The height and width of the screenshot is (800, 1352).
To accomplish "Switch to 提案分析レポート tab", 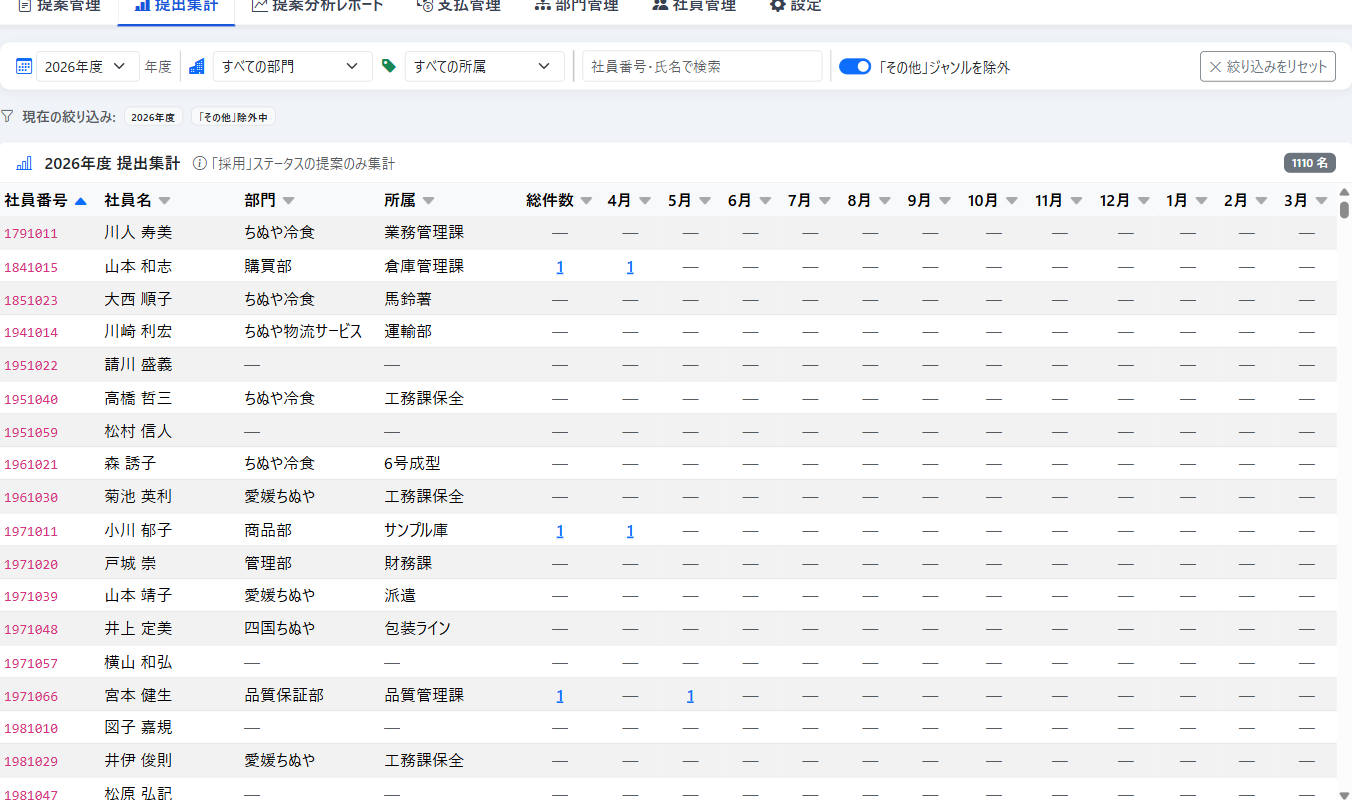I will (x=317, y=6).
